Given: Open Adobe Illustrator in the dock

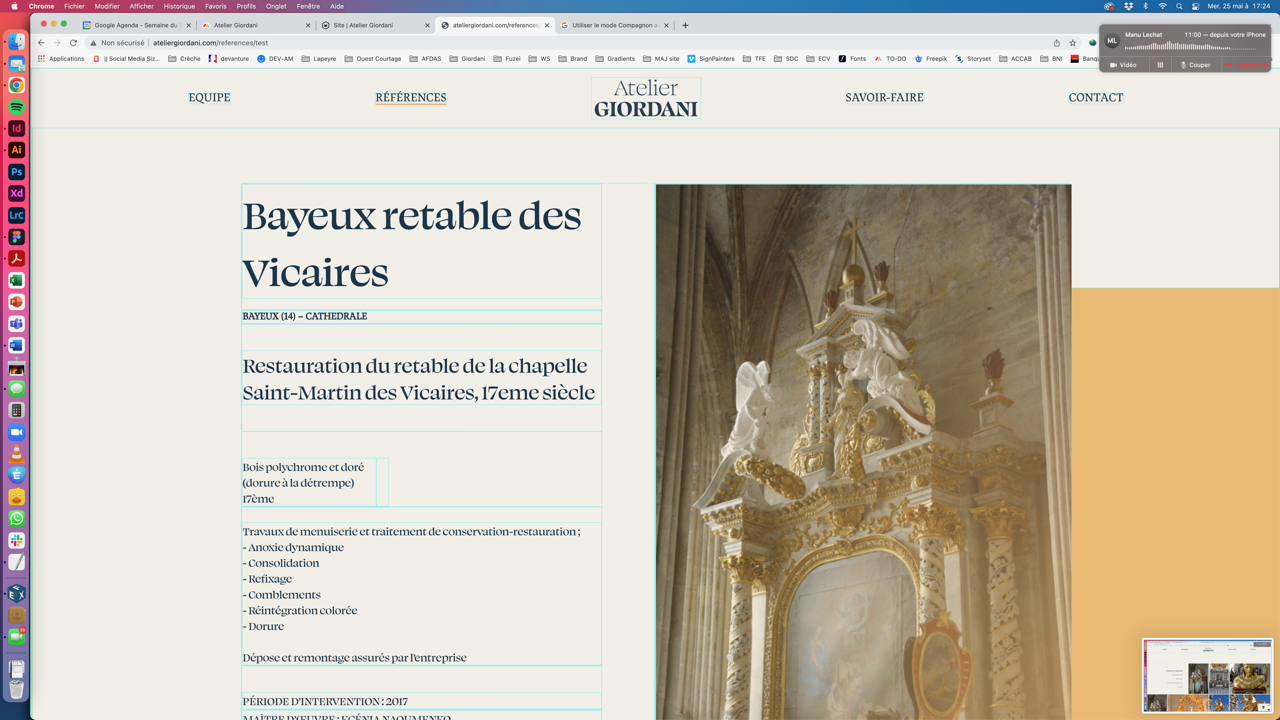Looking at the screenshot, I should (16, 150).
